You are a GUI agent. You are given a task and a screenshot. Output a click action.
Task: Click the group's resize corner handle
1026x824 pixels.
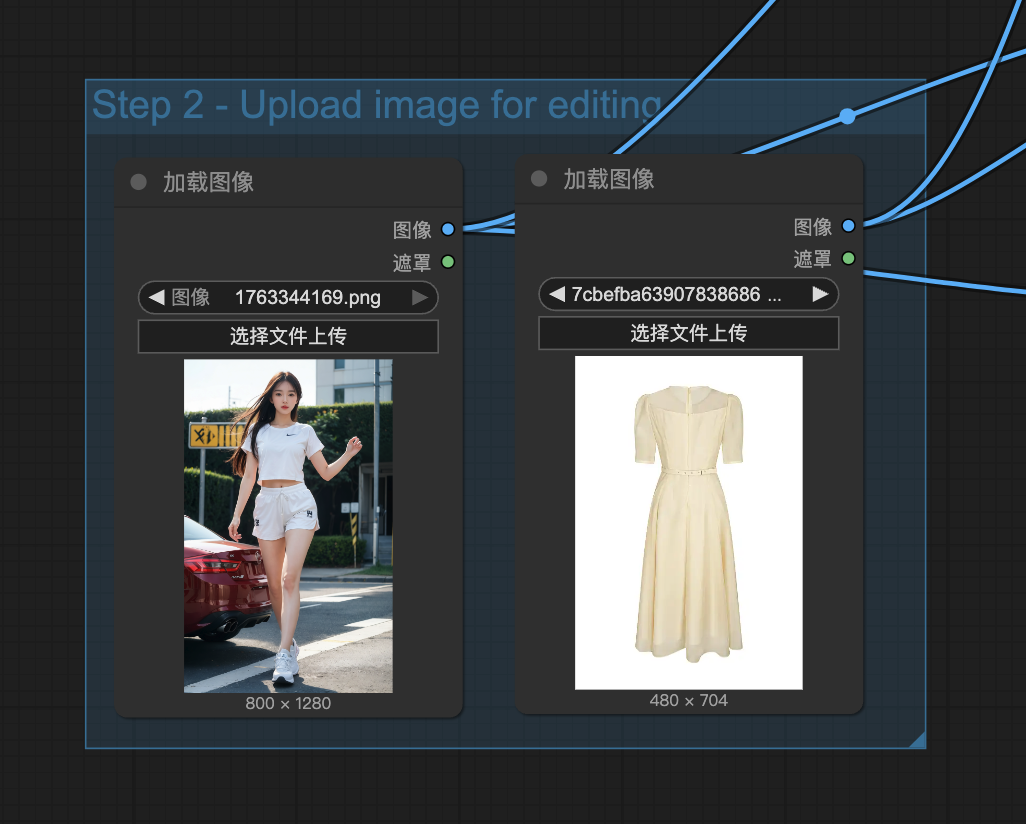tap(918, 741)
